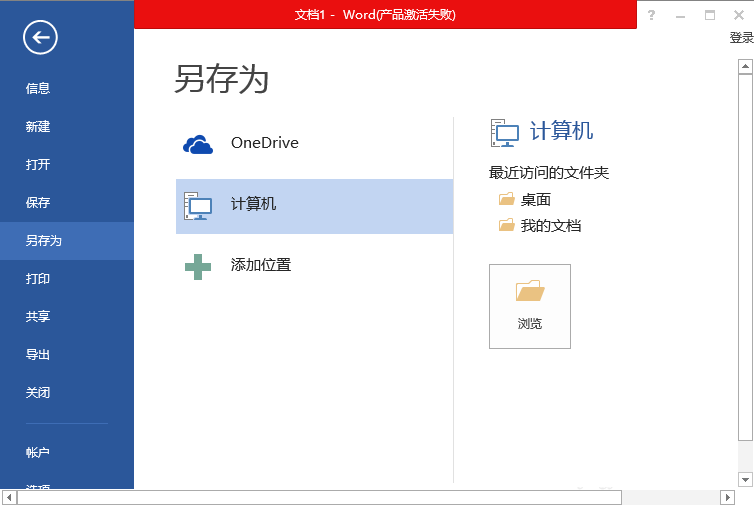Open the 信息 menu item
754x506 pixels.
[38, 89]
